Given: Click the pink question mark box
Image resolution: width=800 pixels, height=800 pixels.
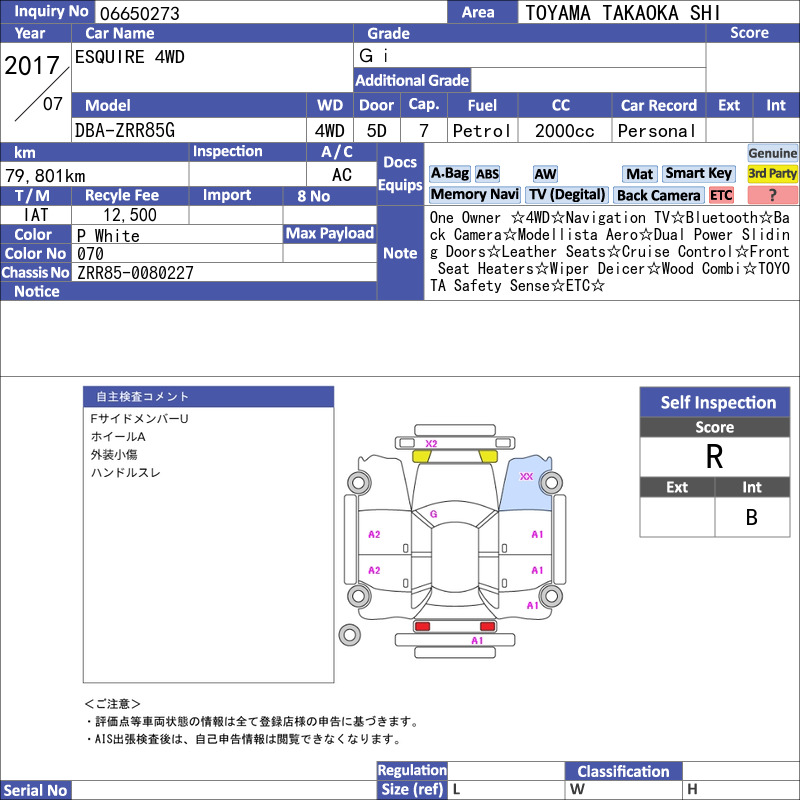Looking at the screenshot, I should [x=772, y=195].
